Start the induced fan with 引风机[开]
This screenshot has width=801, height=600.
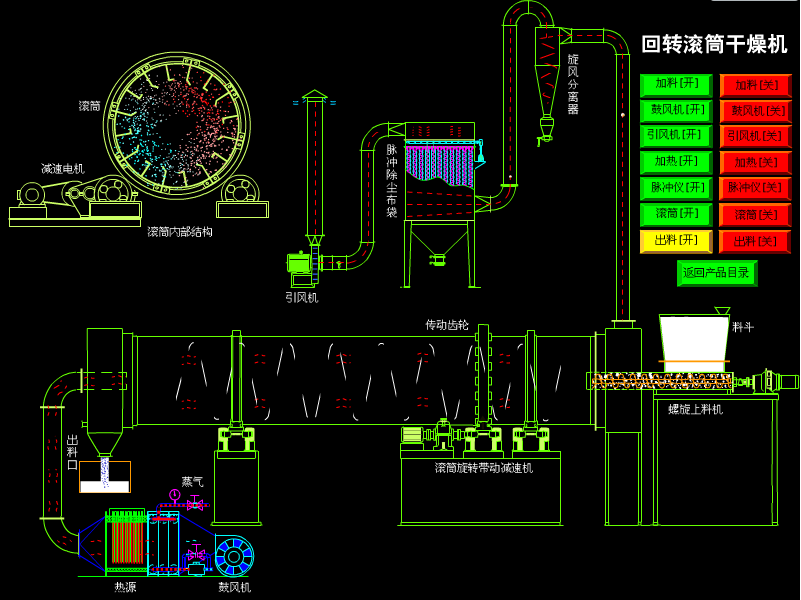[x=676, y=136]
